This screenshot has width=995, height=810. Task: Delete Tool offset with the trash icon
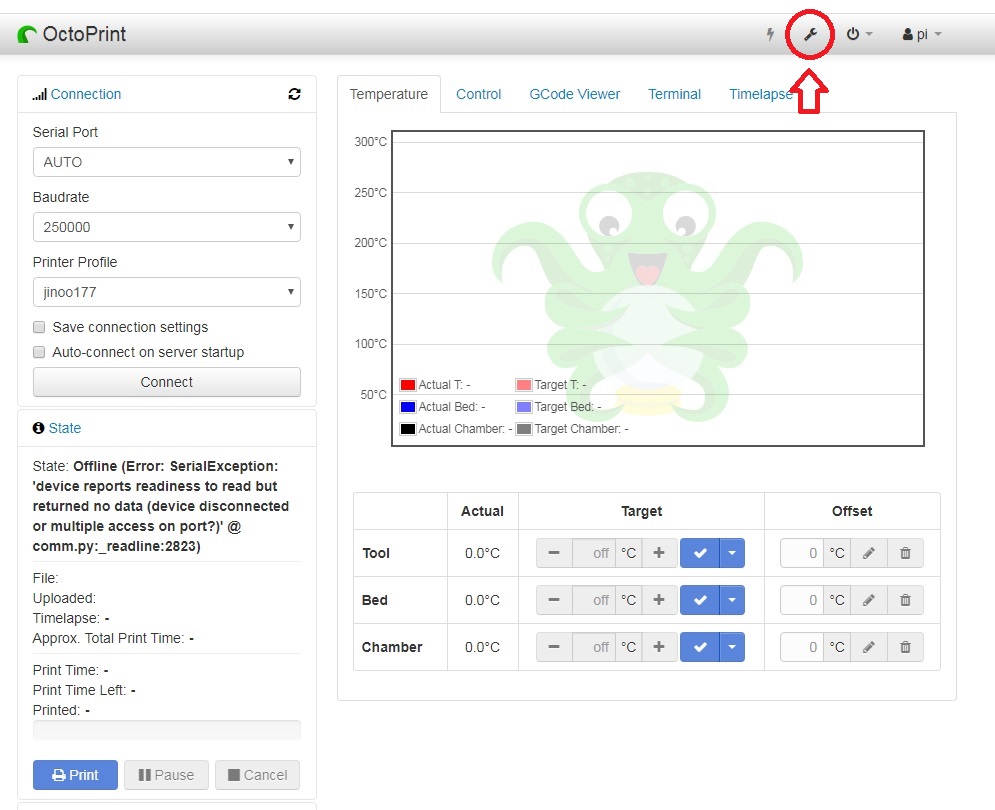coord(906,553)
